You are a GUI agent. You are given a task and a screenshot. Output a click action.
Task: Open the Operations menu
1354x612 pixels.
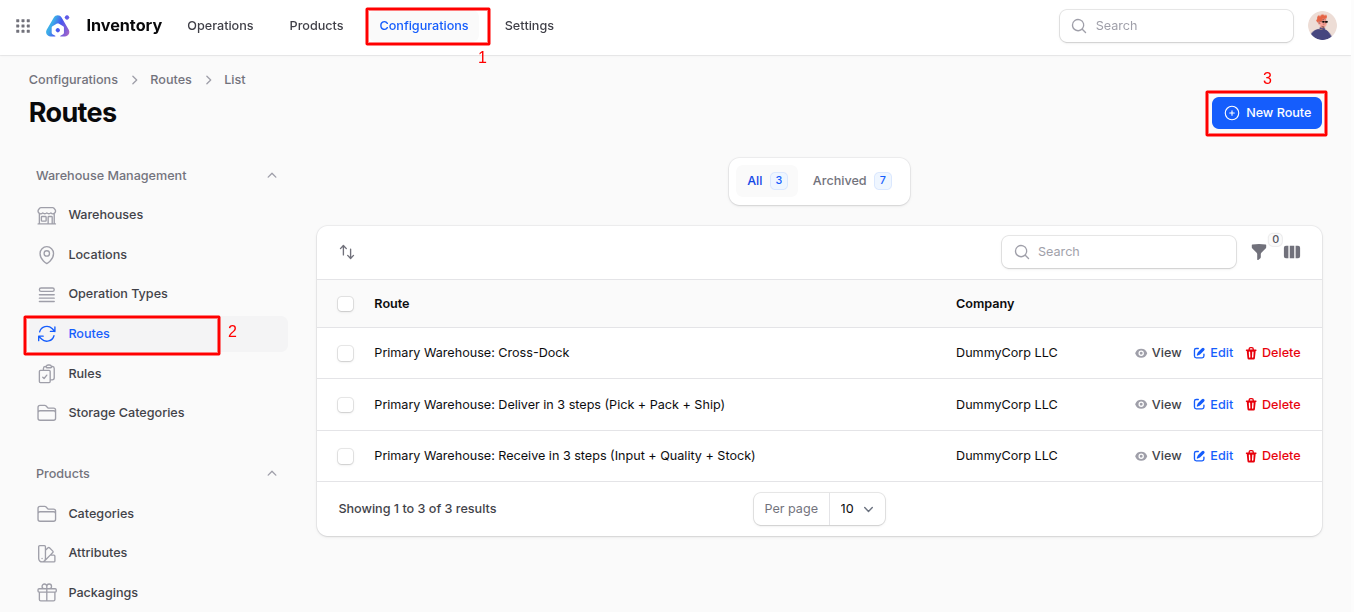pyautogui.click(x=220, y=26)
